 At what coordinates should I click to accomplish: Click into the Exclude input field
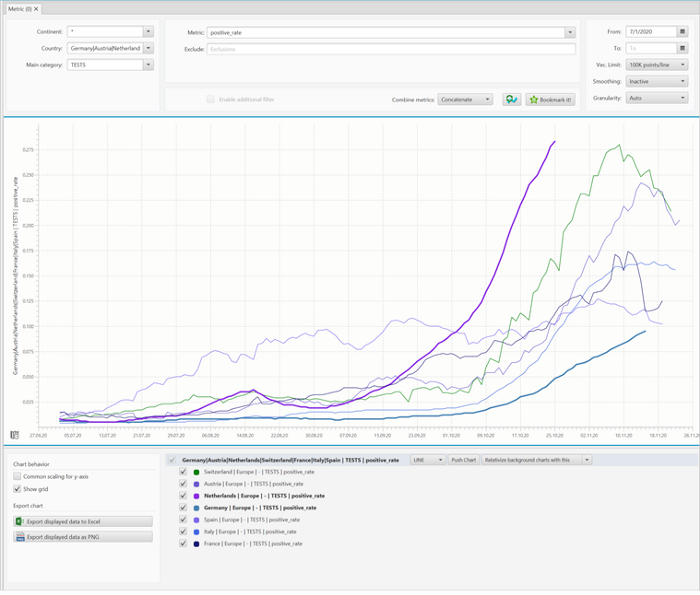pos(390,48)
